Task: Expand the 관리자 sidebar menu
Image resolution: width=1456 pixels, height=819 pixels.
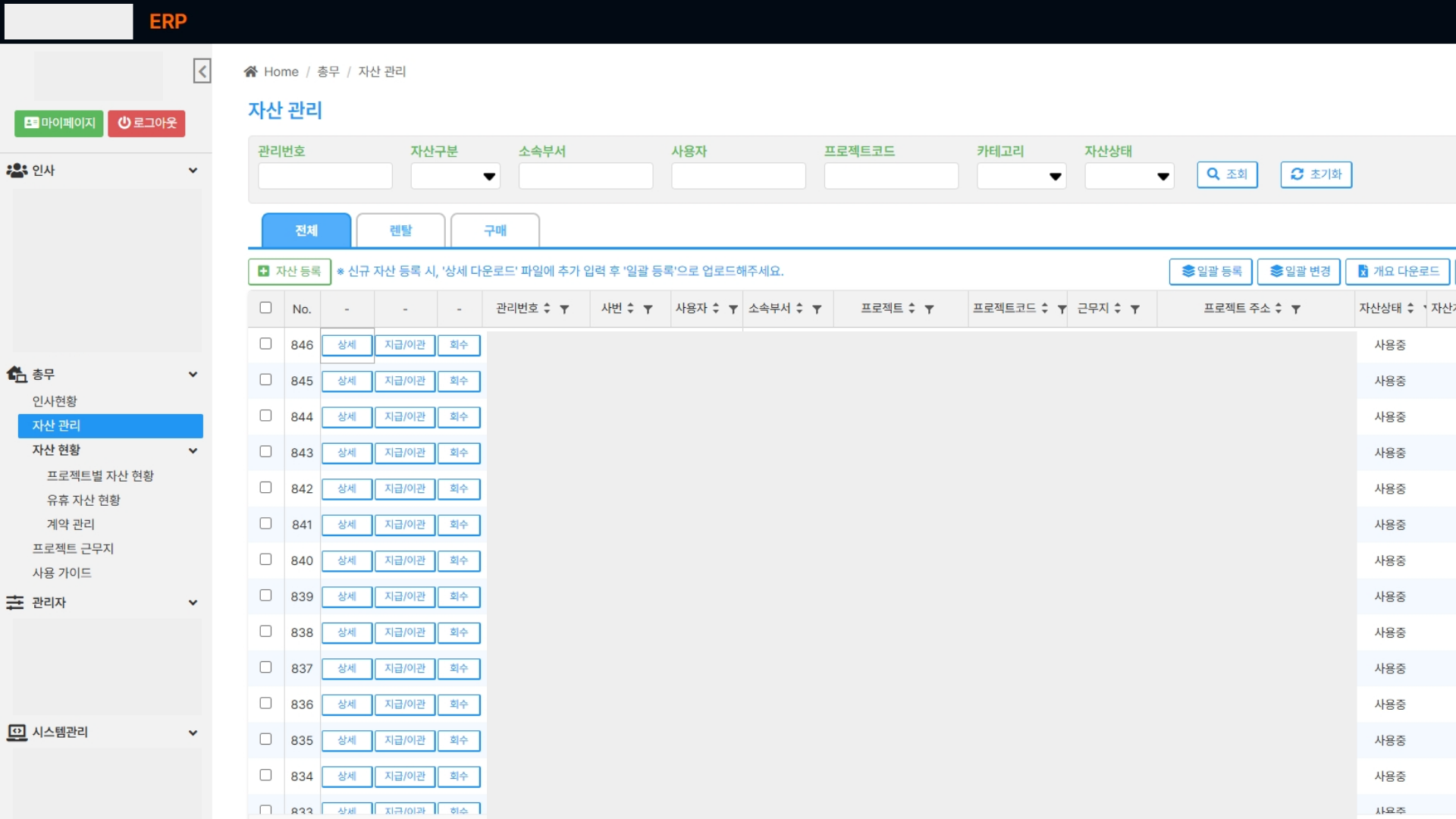Action: click(102, 603)
